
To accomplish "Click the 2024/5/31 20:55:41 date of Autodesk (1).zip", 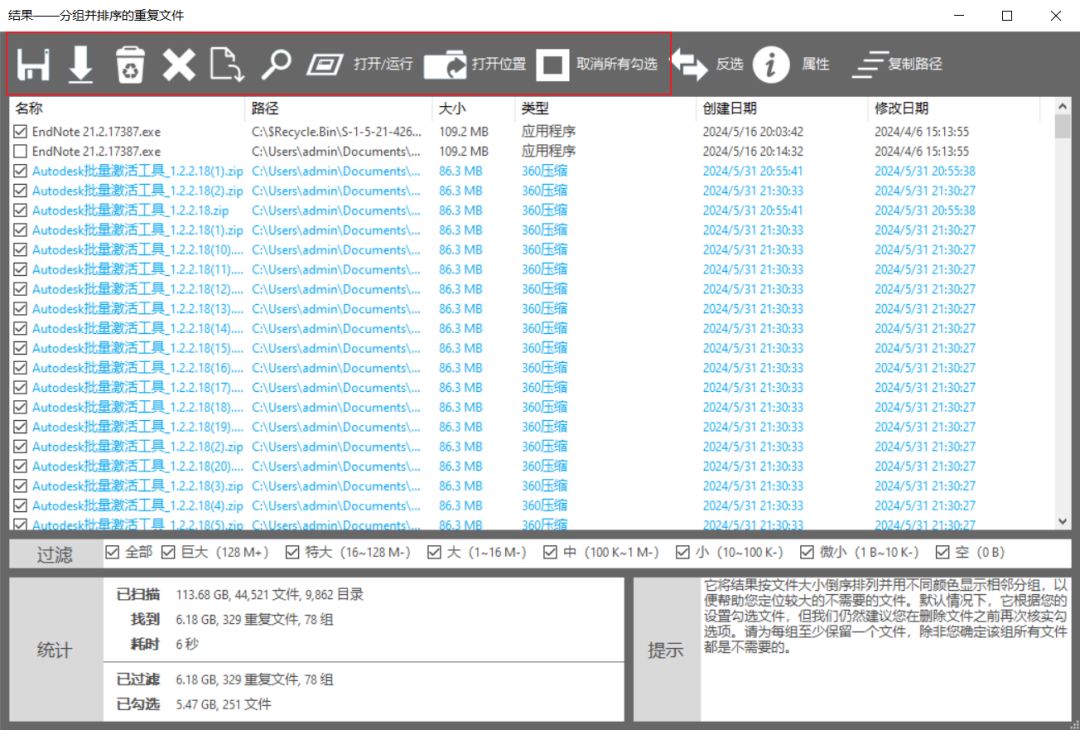I will coord(753,171).
